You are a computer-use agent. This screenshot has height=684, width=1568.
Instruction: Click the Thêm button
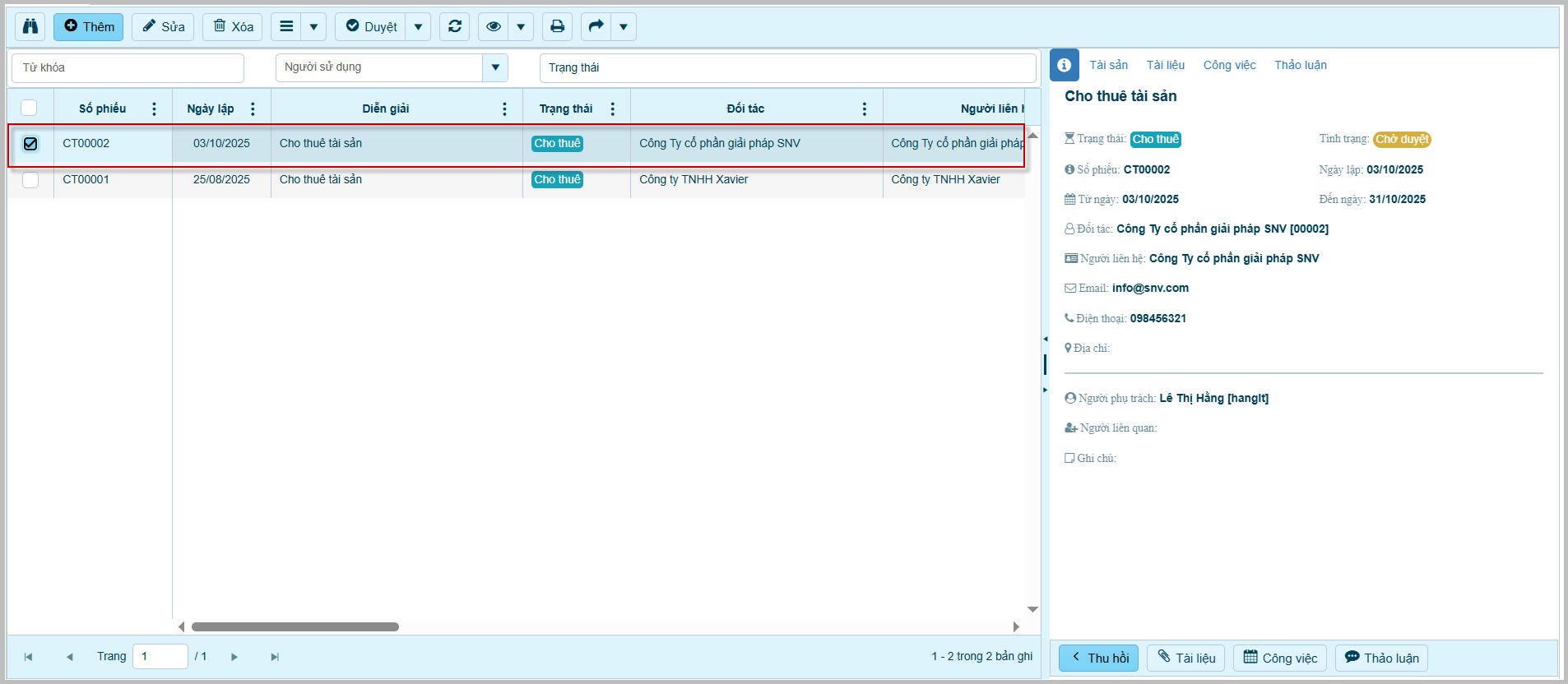point(89,26)
